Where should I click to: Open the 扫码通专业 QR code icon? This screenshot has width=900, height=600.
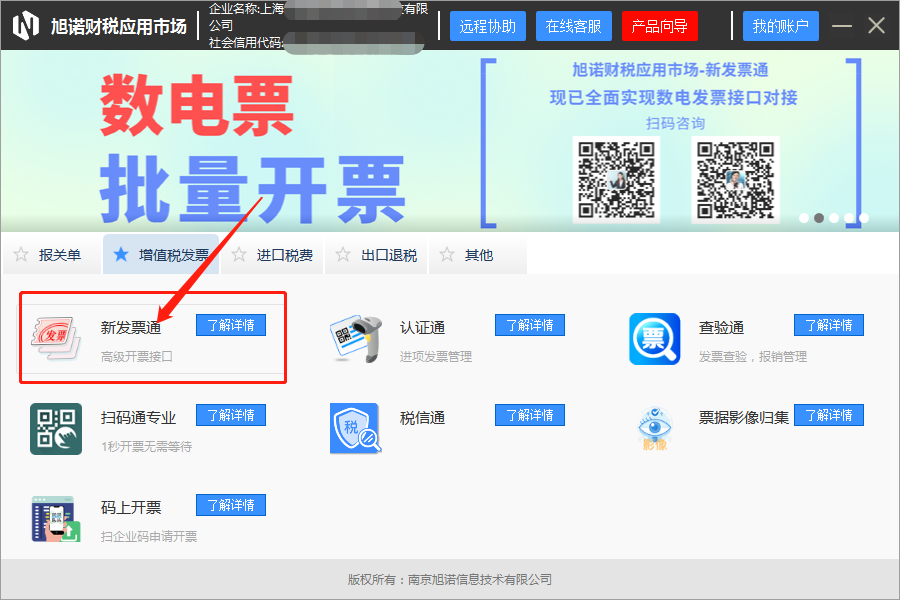[x=56, y=428]
